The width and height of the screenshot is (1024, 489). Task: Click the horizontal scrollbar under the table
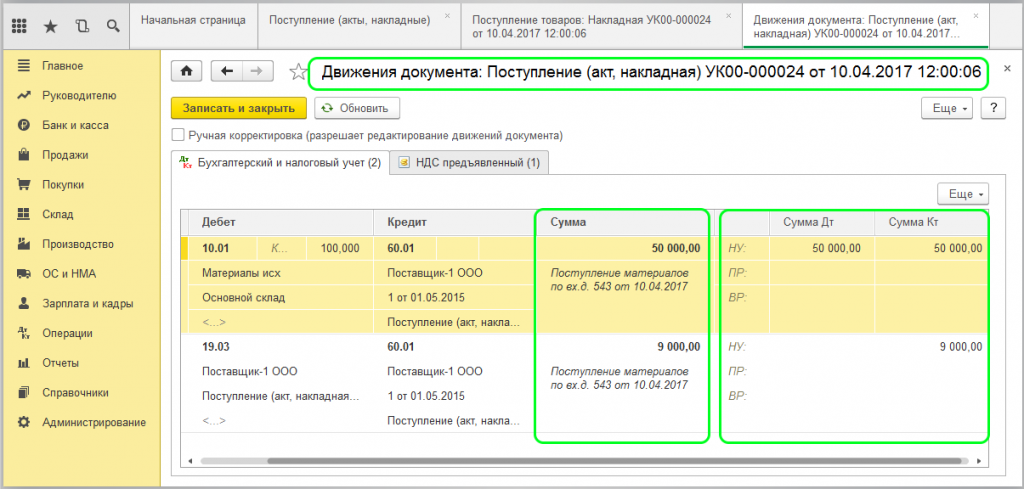point(580,462)
